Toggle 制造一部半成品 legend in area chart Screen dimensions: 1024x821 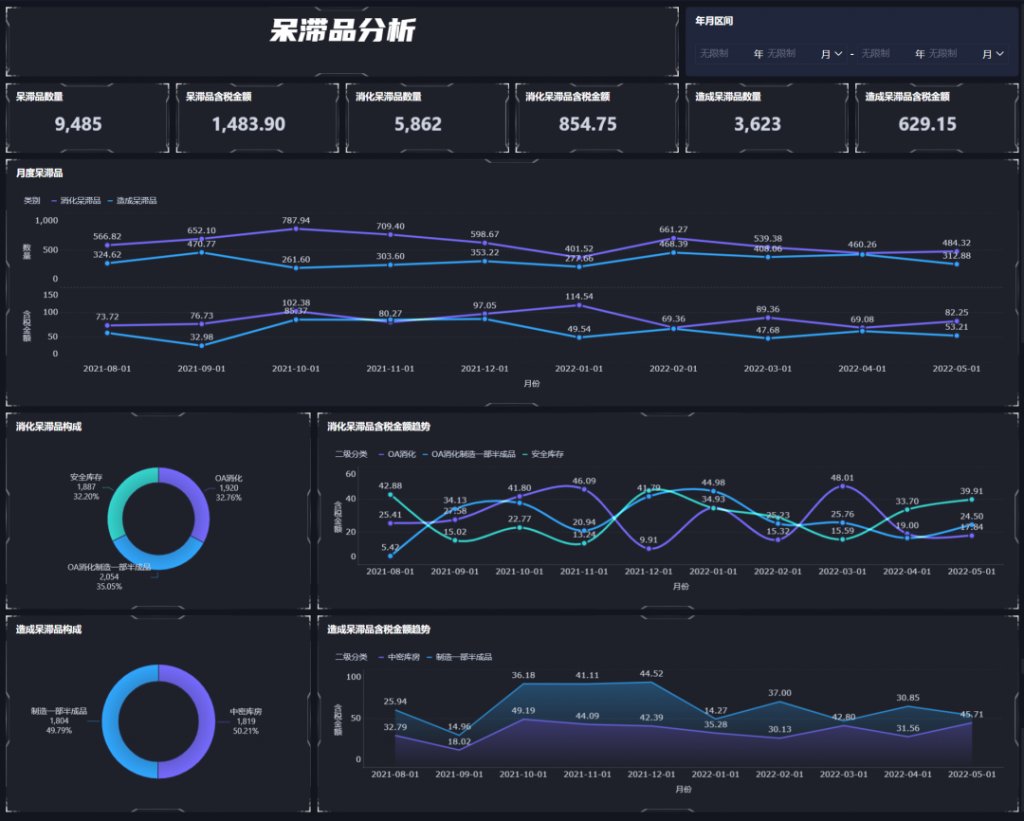click(x=464, y=657)
